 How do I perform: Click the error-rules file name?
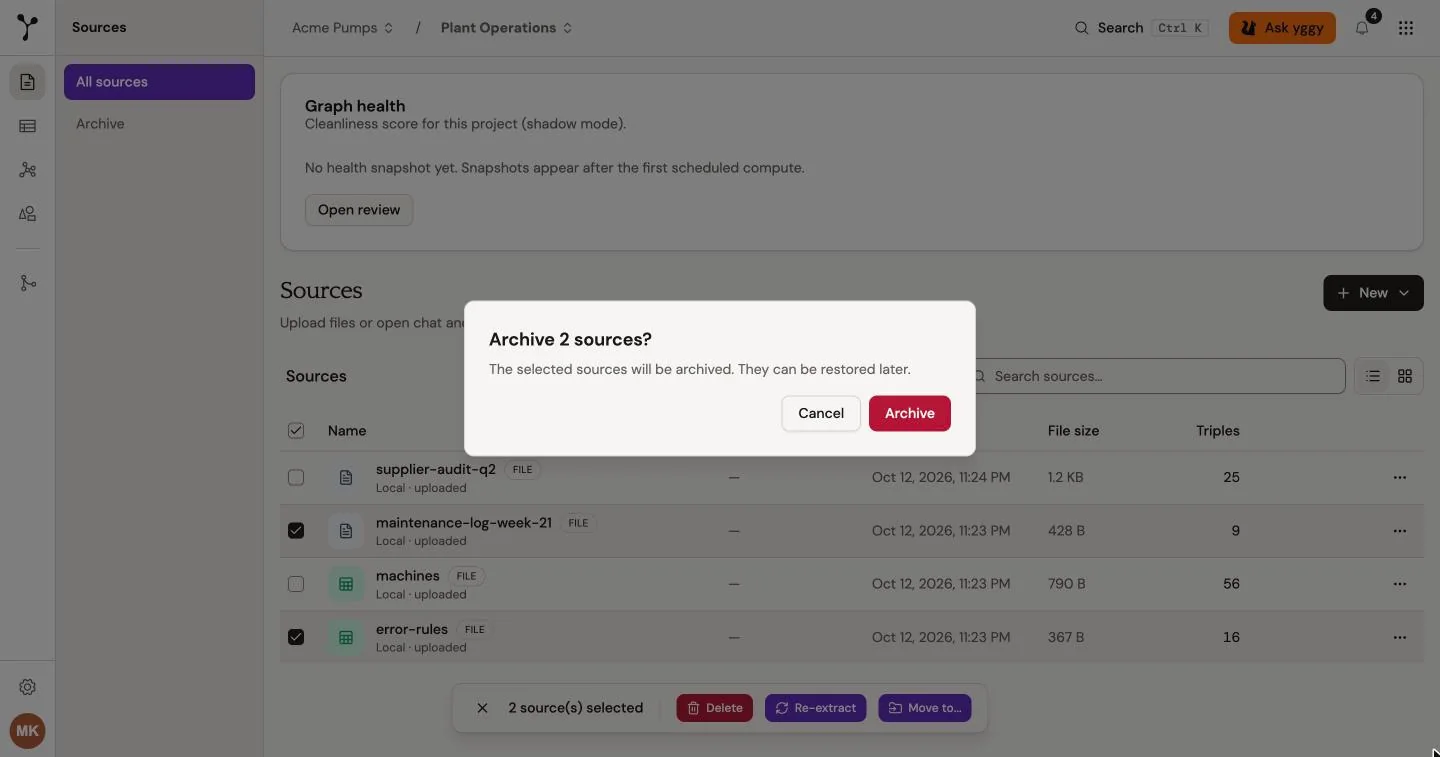(412, 629)
